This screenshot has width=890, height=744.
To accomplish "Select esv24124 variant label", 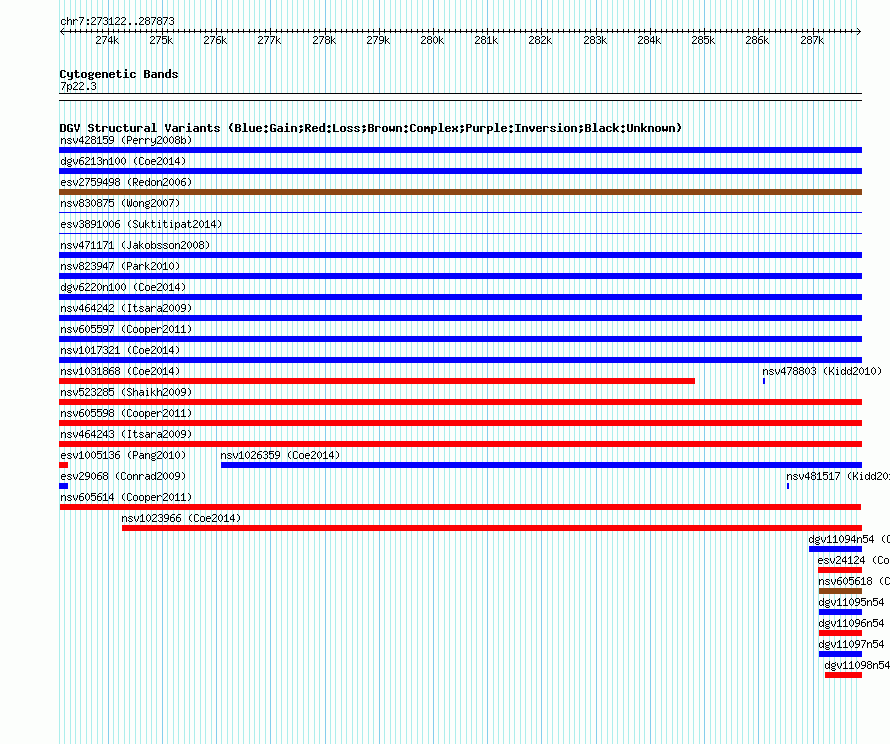I will click(854, 560).
